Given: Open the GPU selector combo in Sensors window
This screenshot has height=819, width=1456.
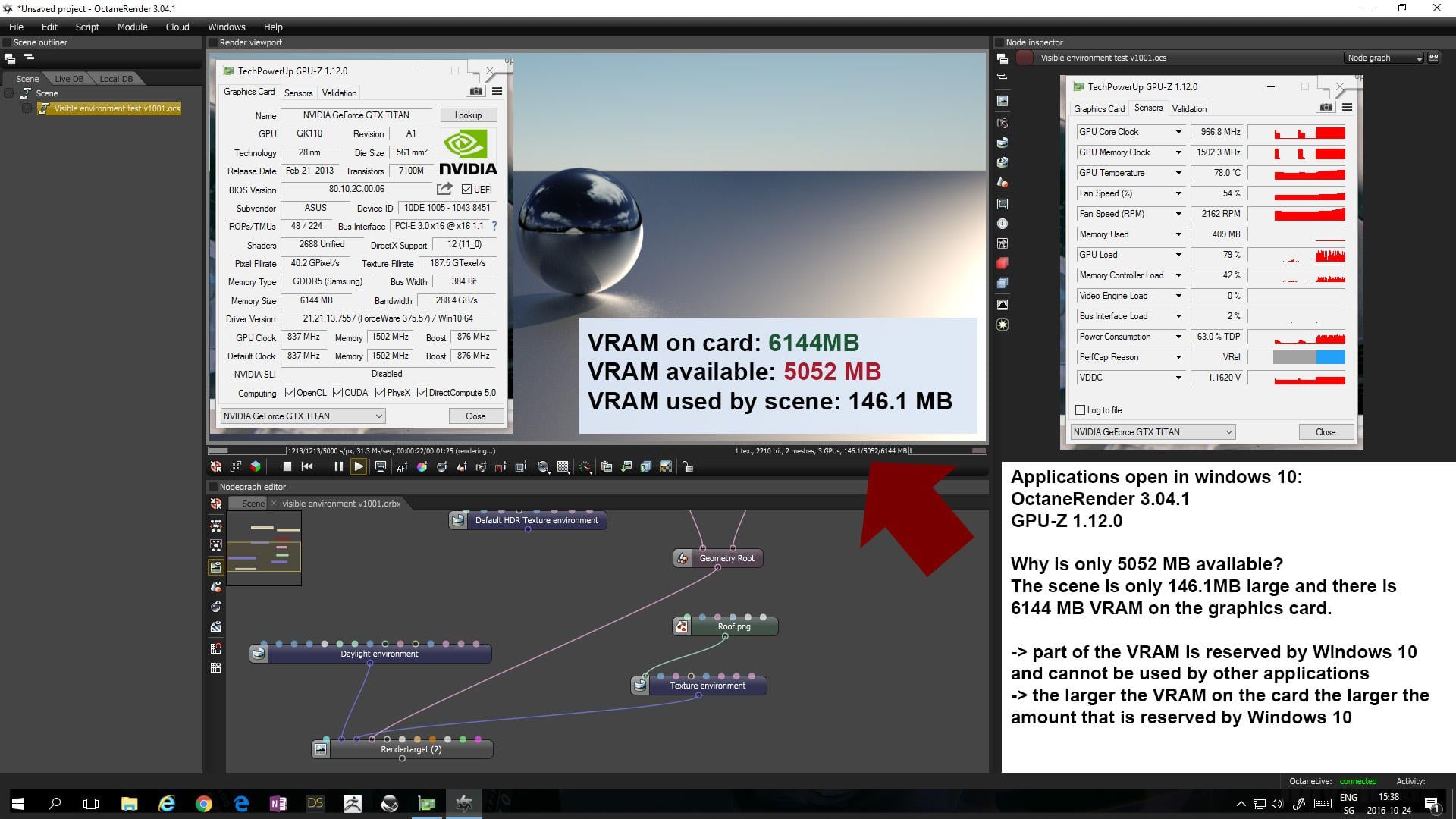Looking at the screenshot, I should [x=1153, y=432].
